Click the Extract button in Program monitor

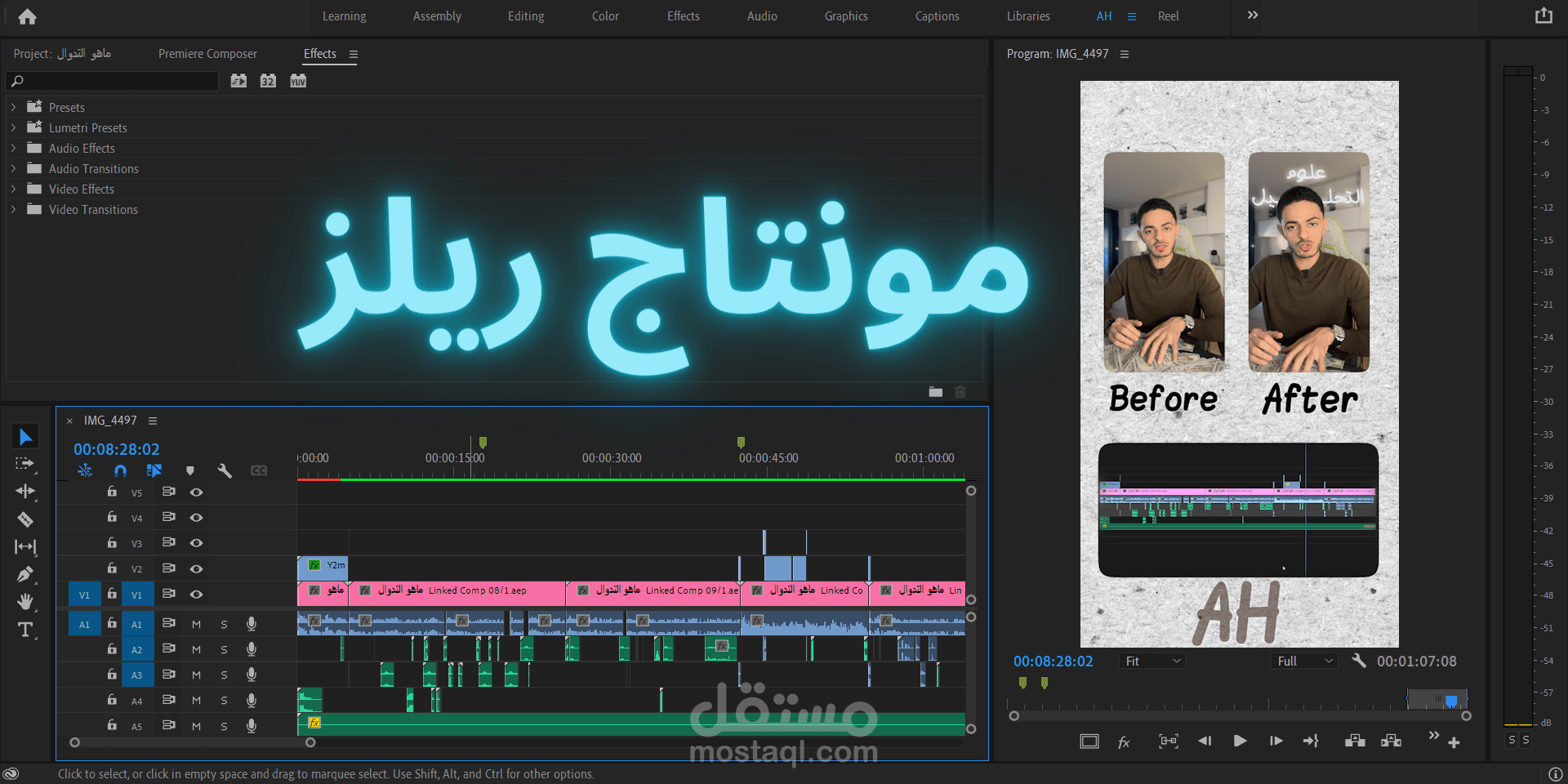1391,741
